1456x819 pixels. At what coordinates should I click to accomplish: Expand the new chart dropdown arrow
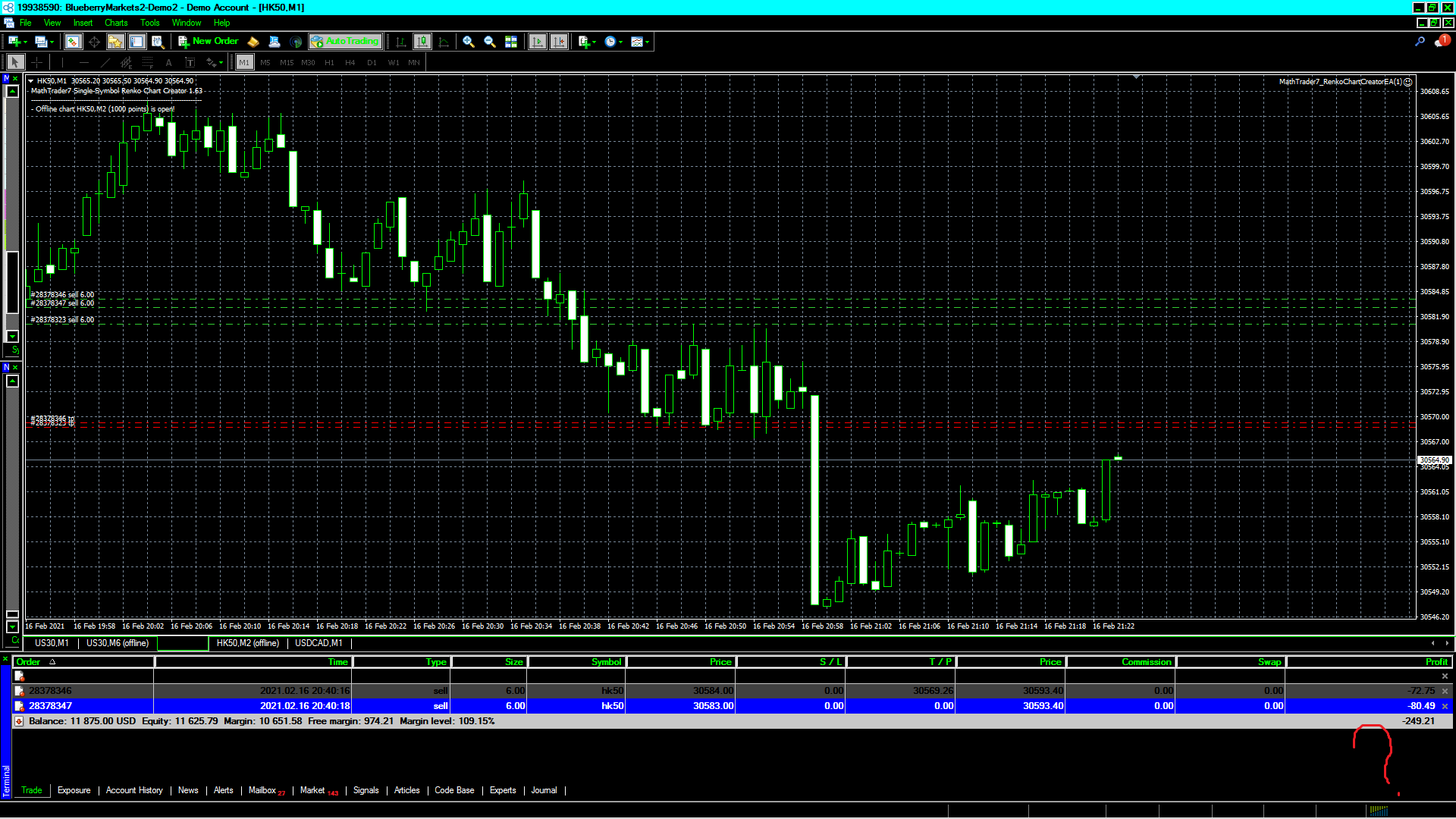[25, 42]
